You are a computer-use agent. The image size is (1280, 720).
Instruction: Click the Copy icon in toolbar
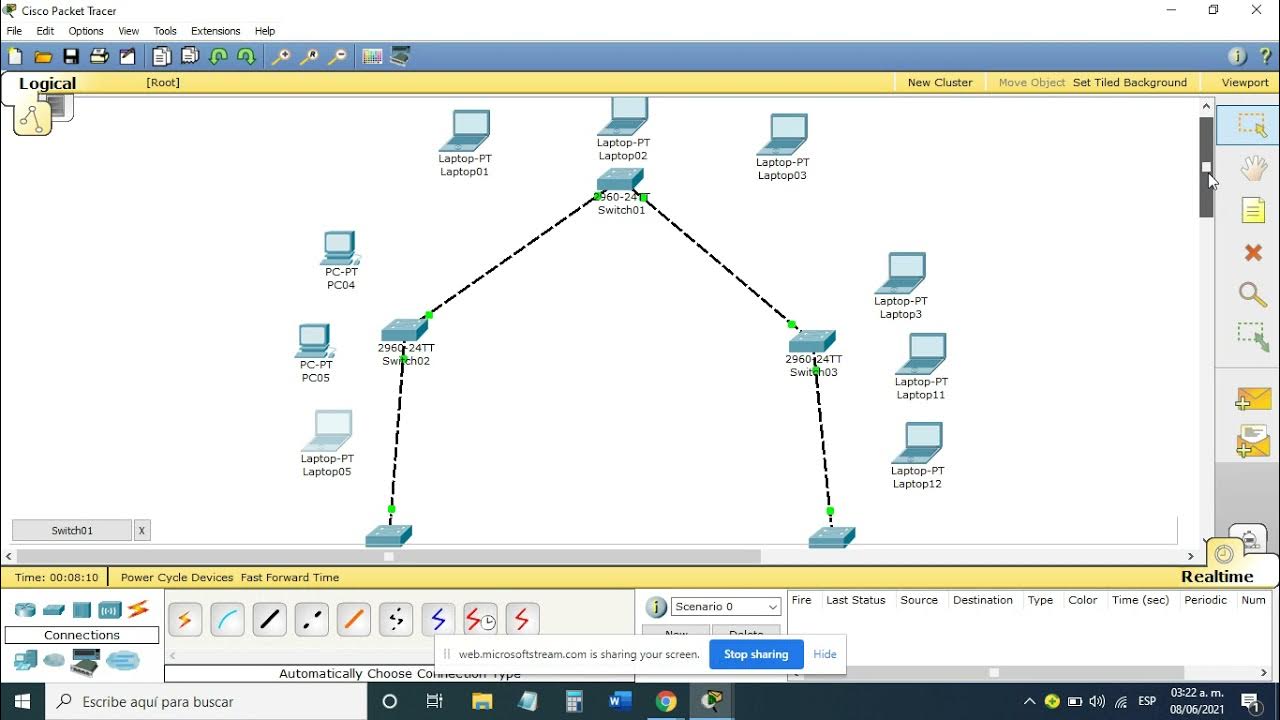tap(162, 57)
